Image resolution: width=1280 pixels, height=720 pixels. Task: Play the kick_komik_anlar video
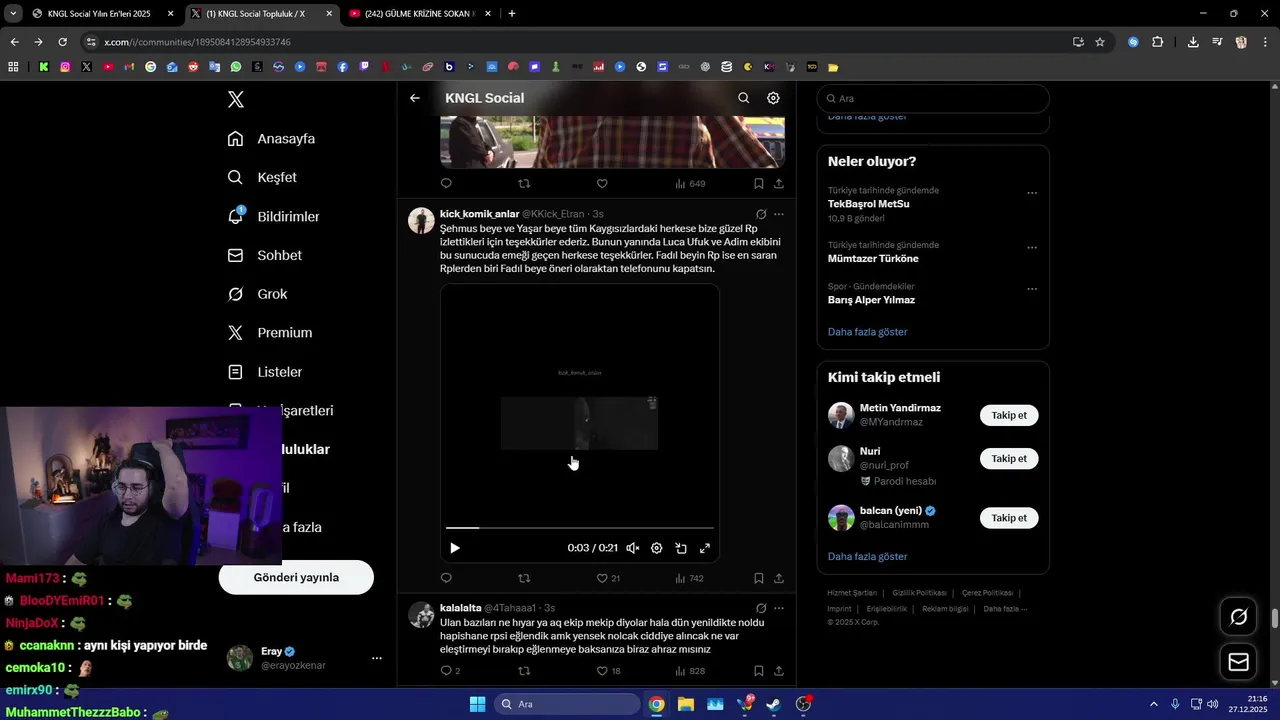(x=455, y=548)
